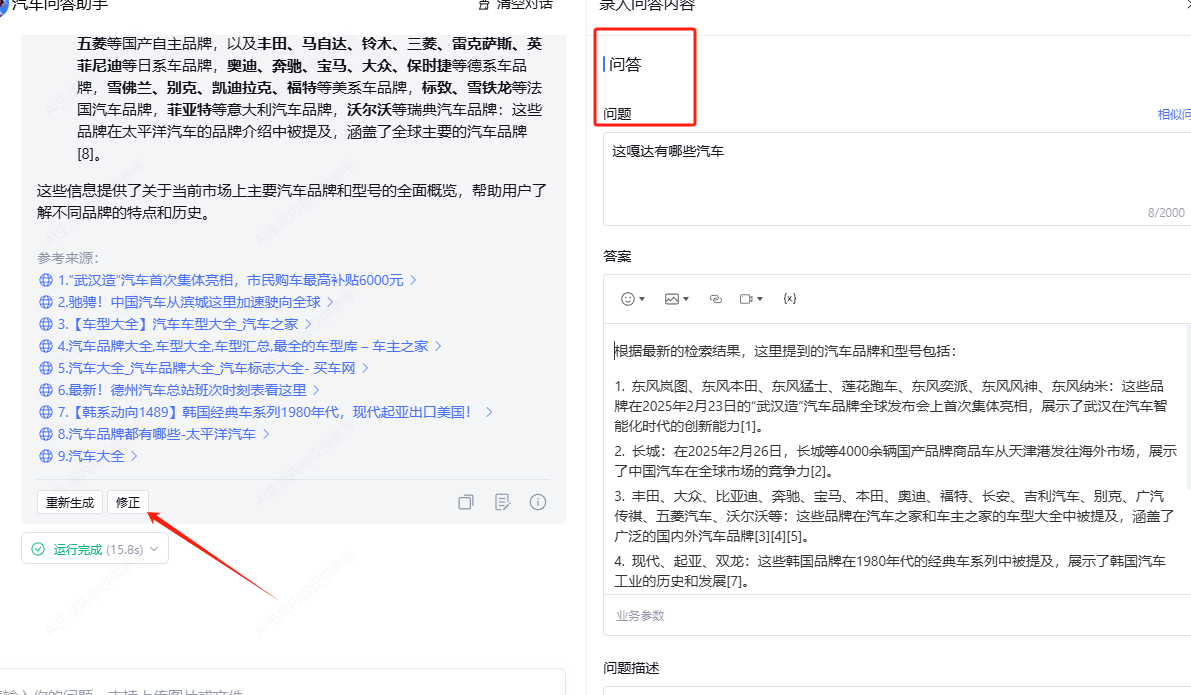Image resolution: width=1191 pixels, height=695 pixels.
Task: Insert a link with the chain icon
Action: 716,299
